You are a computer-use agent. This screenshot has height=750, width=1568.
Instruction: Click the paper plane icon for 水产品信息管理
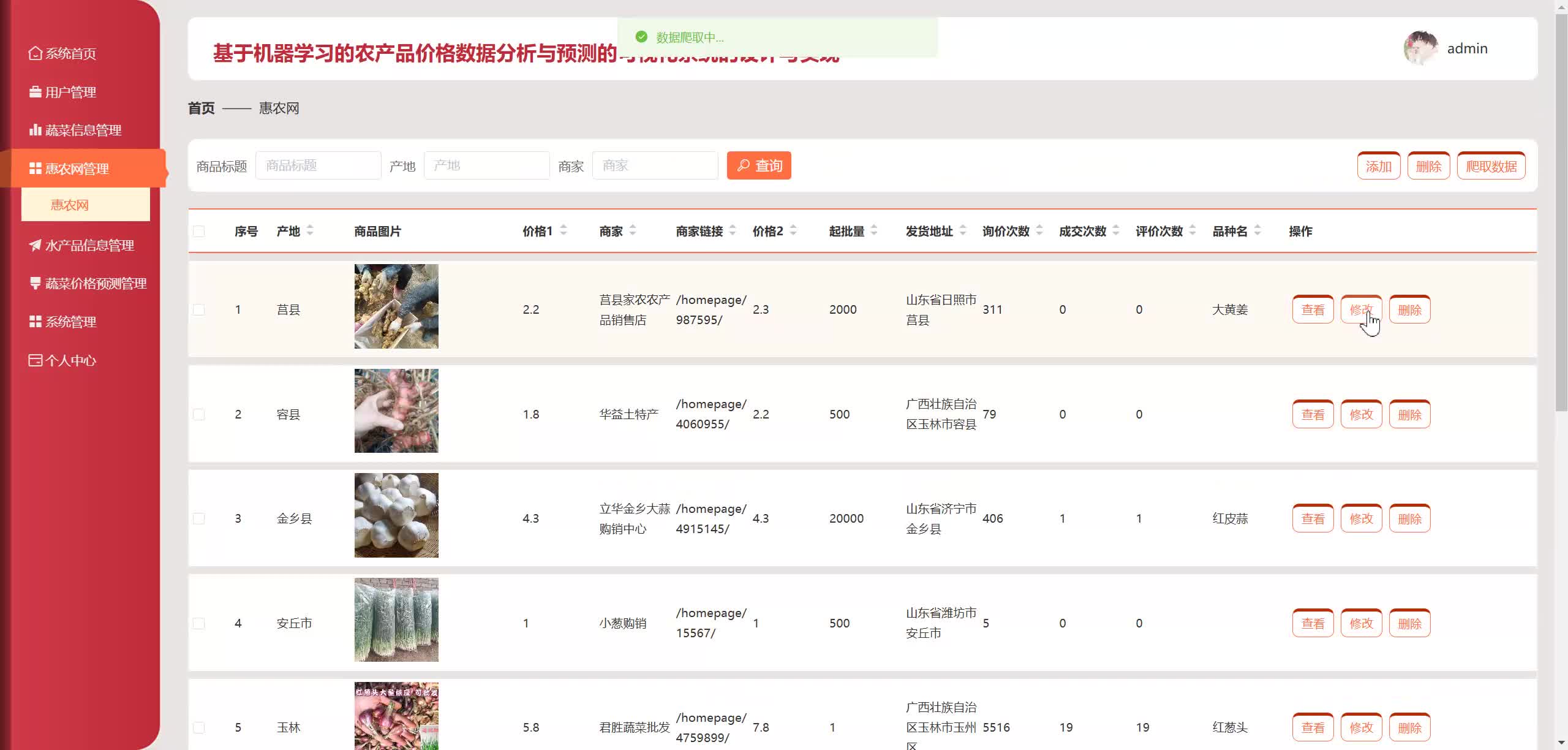[35, 245]
